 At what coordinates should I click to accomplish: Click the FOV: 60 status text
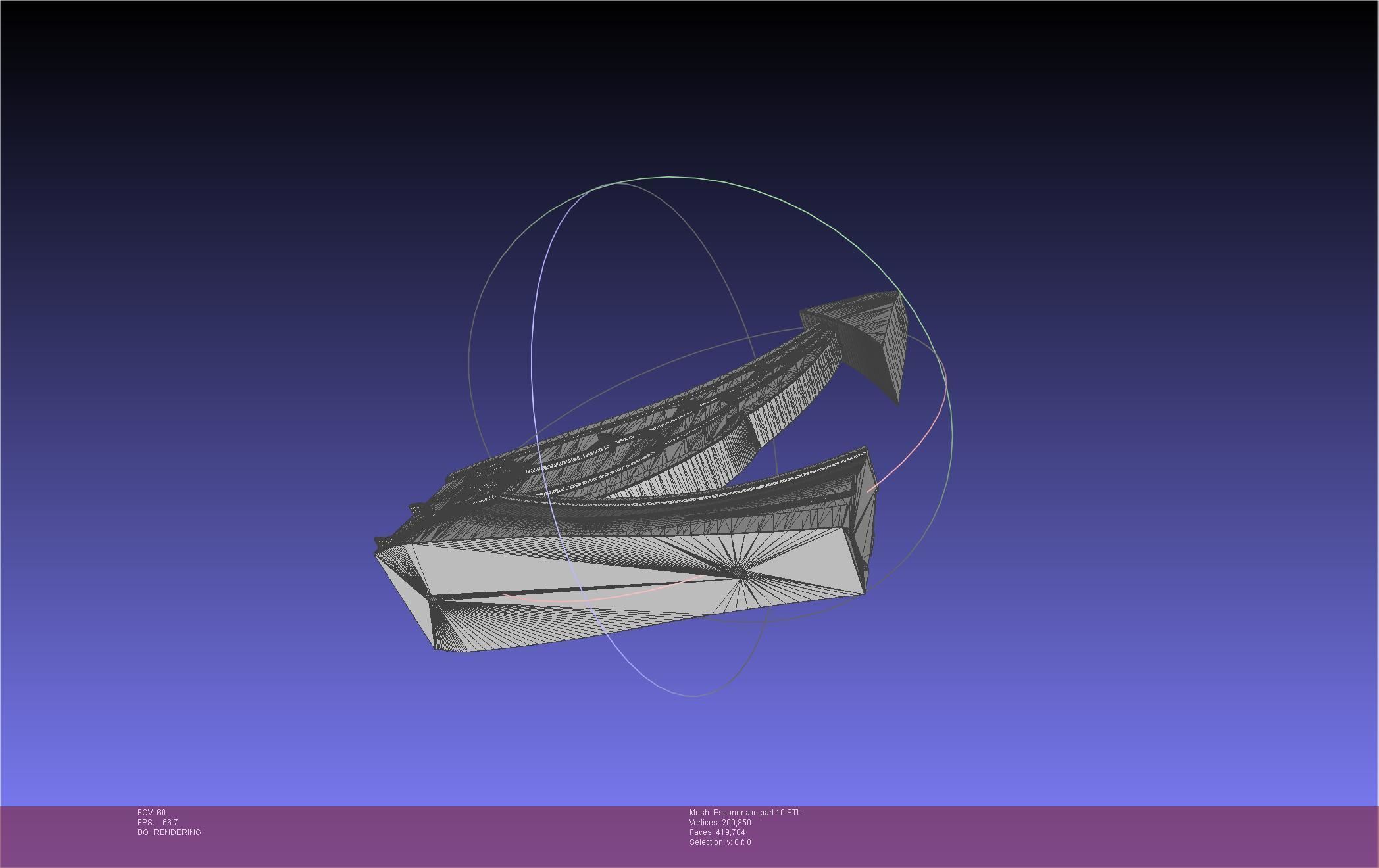151,813
